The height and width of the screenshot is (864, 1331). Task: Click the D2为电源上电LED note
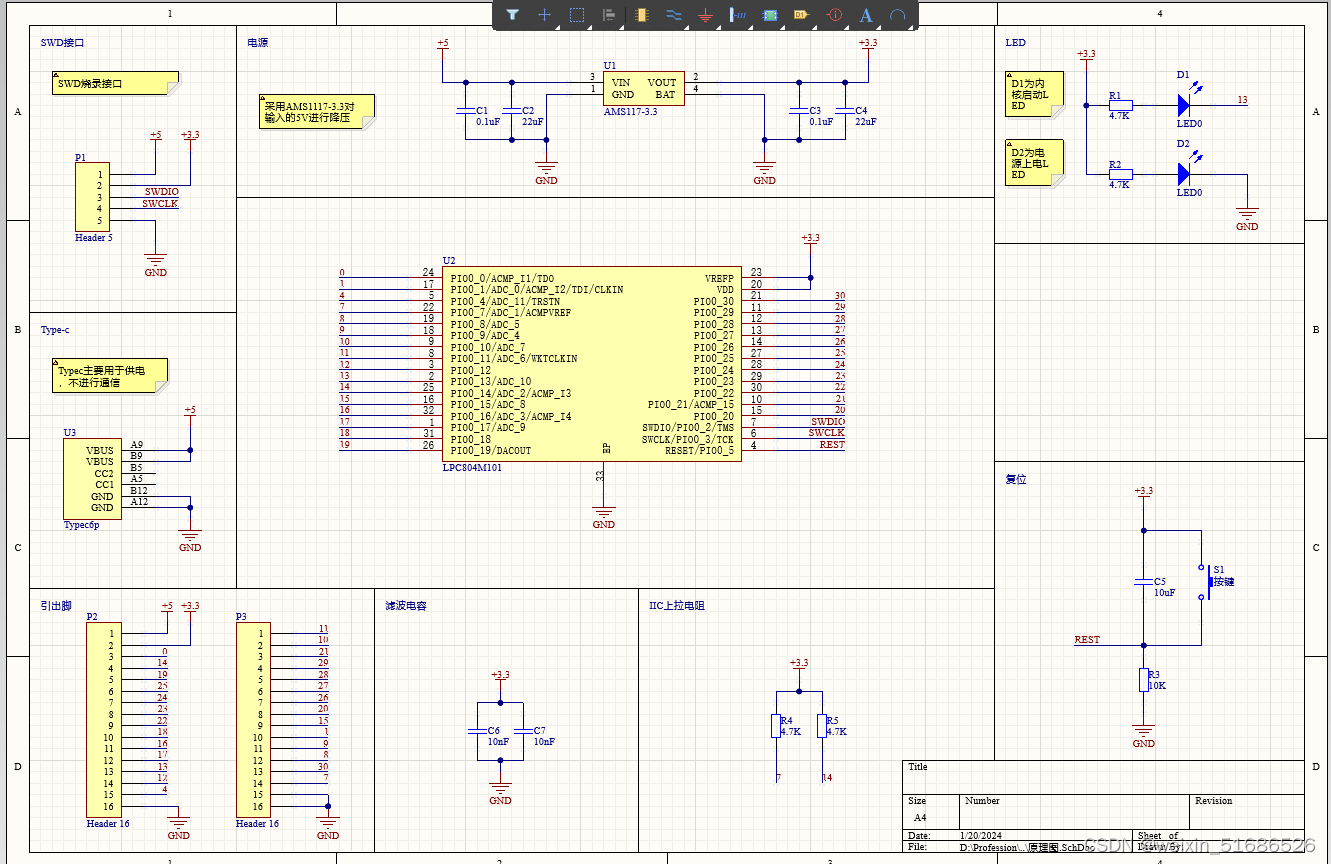pyautogui.click(x=1034, y=163)
